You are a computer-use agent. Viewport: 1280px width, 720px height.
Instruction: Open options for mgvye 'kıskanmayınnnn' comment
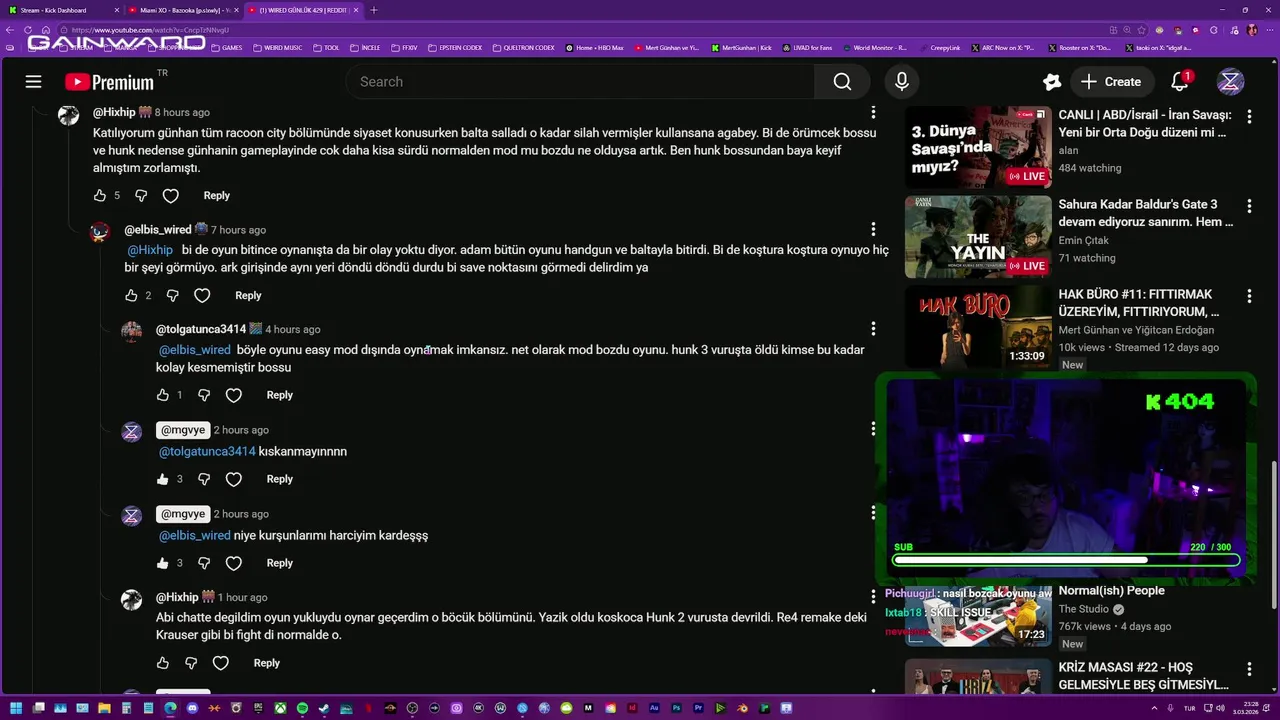pyautogui.click(x=873, y=429)
